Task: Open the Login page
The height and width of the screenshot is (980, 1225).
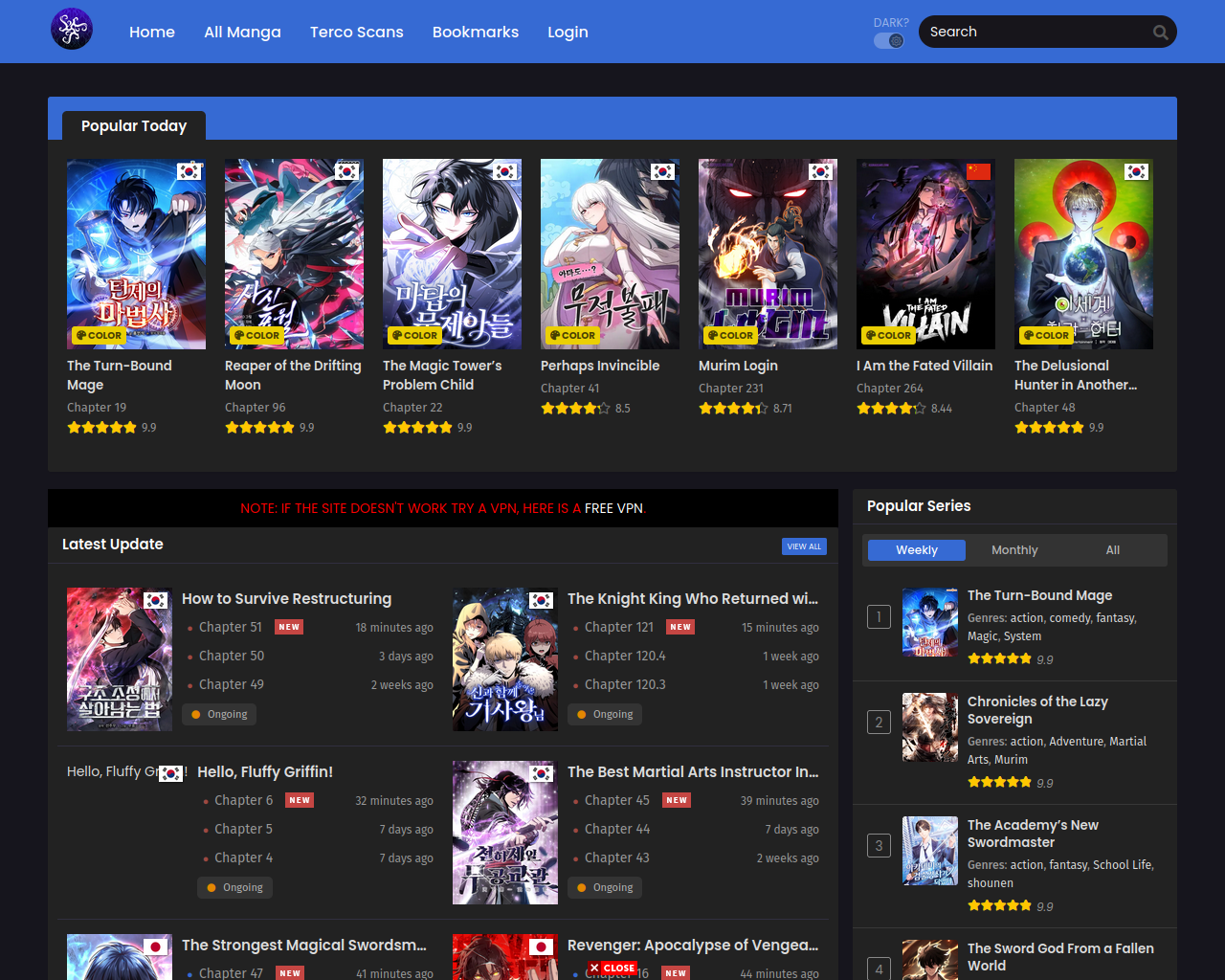Action: pyautogui.click(x=568, y=32)
